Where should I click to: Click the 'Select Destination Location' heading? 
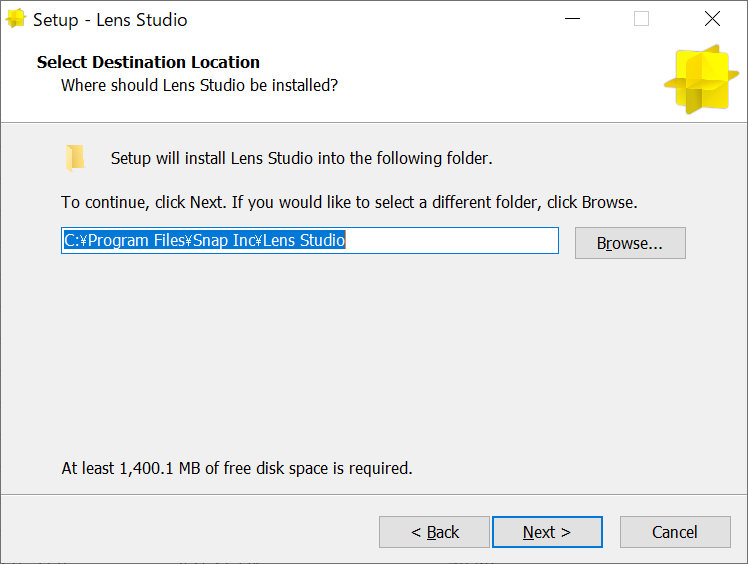[x=148, y=62]
